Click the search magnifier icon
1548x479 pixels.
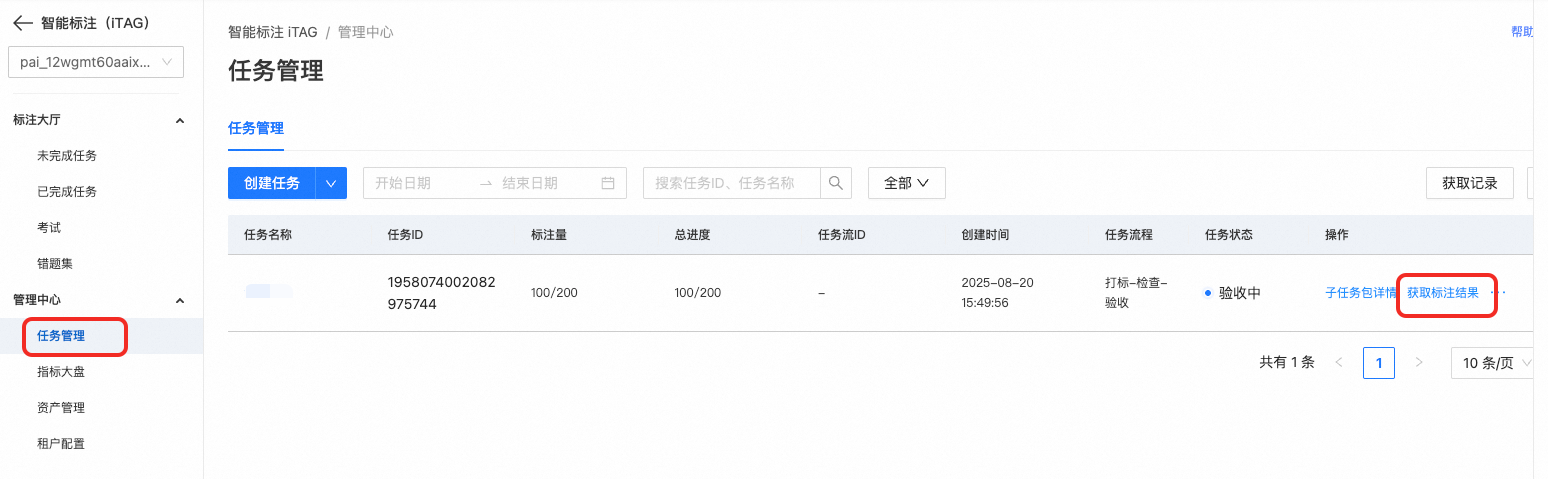(x=836, y=183)
